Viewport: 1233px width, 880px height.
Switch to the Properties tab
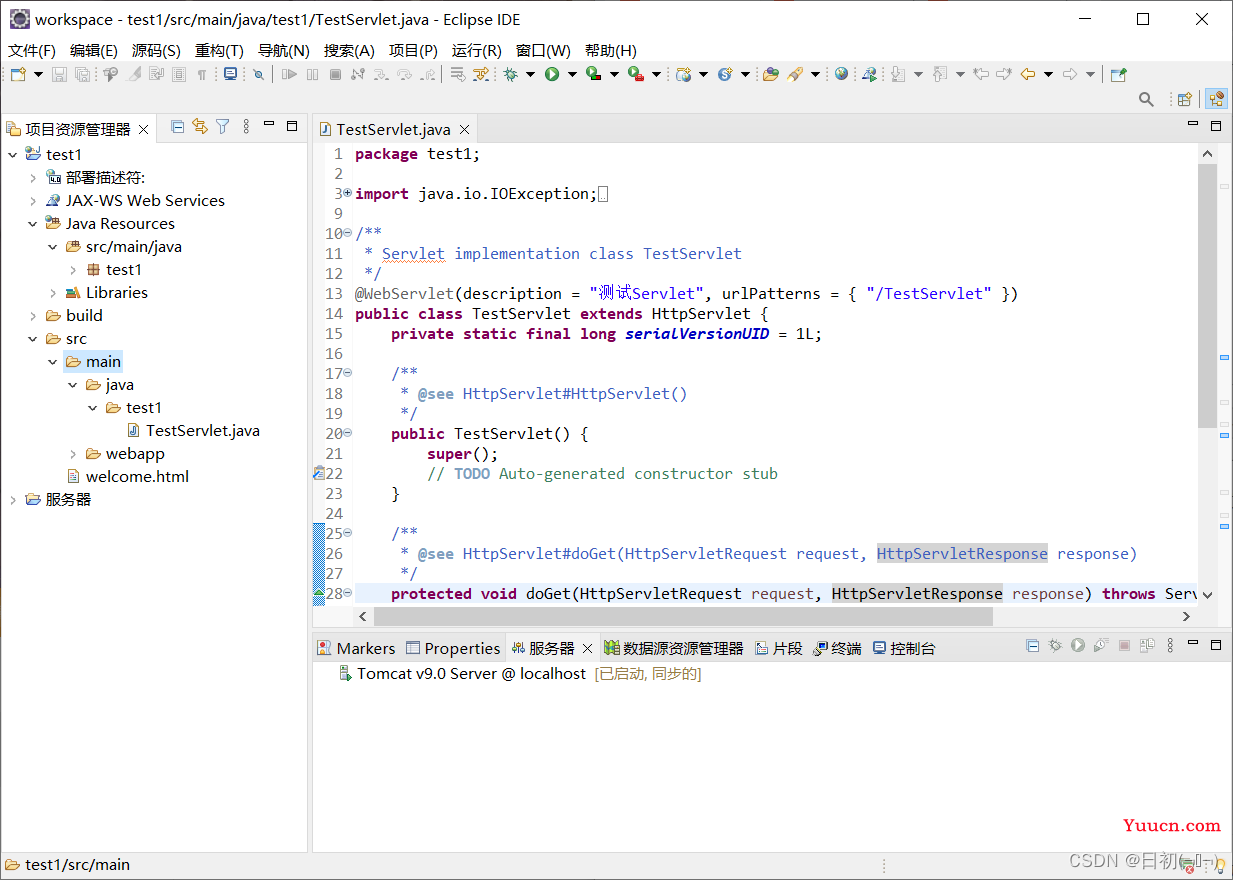[452, 648]
